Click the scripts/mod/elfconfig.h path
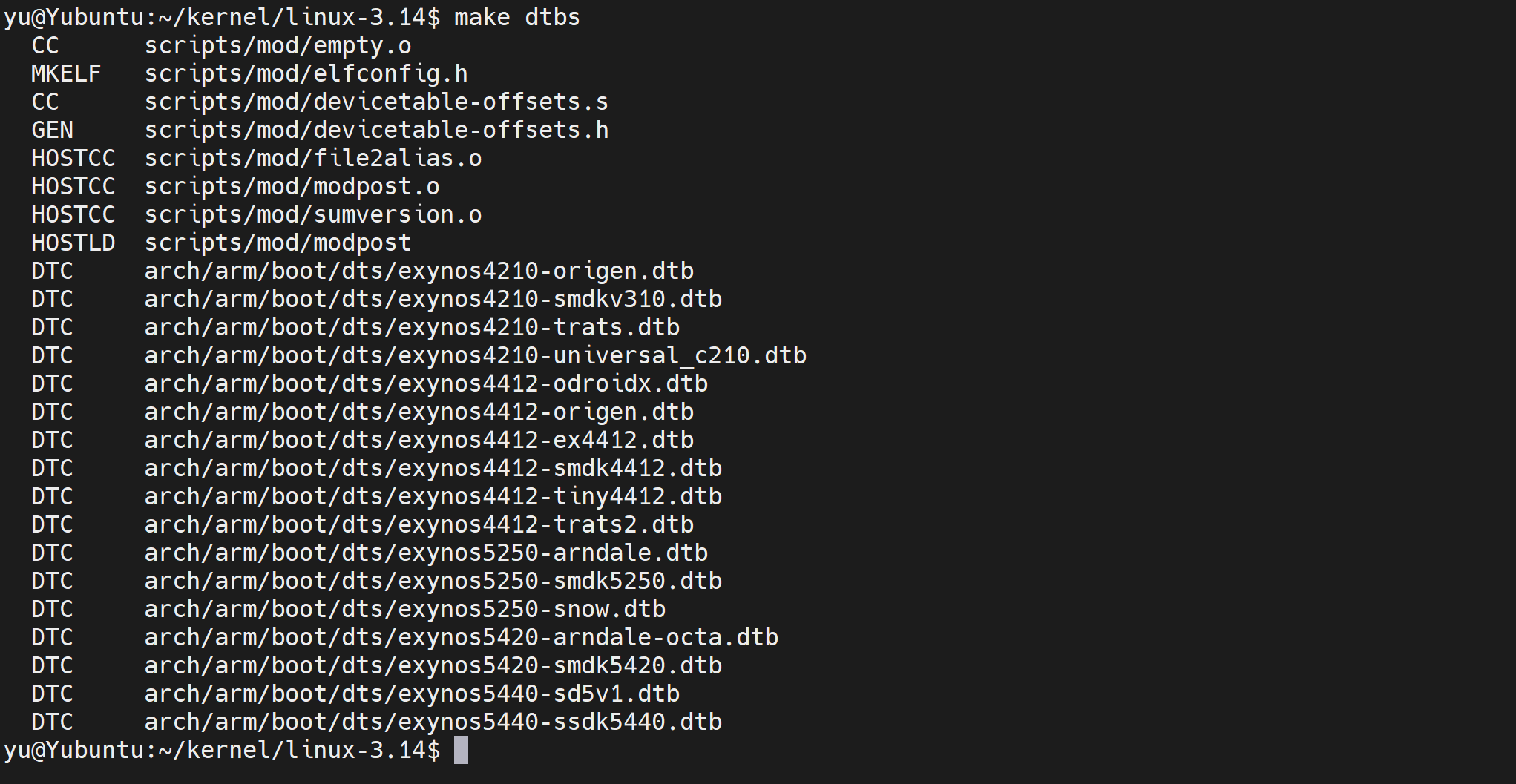 tap(306, 74)
